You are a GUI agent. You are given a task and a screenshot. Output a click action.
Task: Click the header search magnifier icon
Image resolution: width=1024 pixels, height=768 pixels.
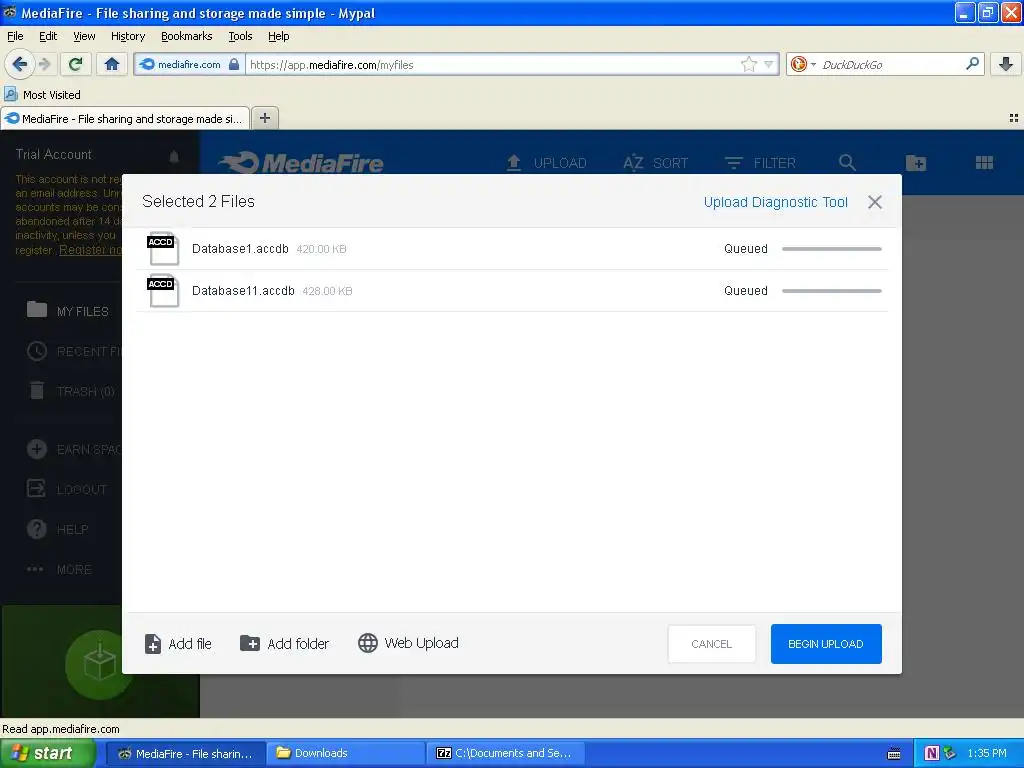847,163
